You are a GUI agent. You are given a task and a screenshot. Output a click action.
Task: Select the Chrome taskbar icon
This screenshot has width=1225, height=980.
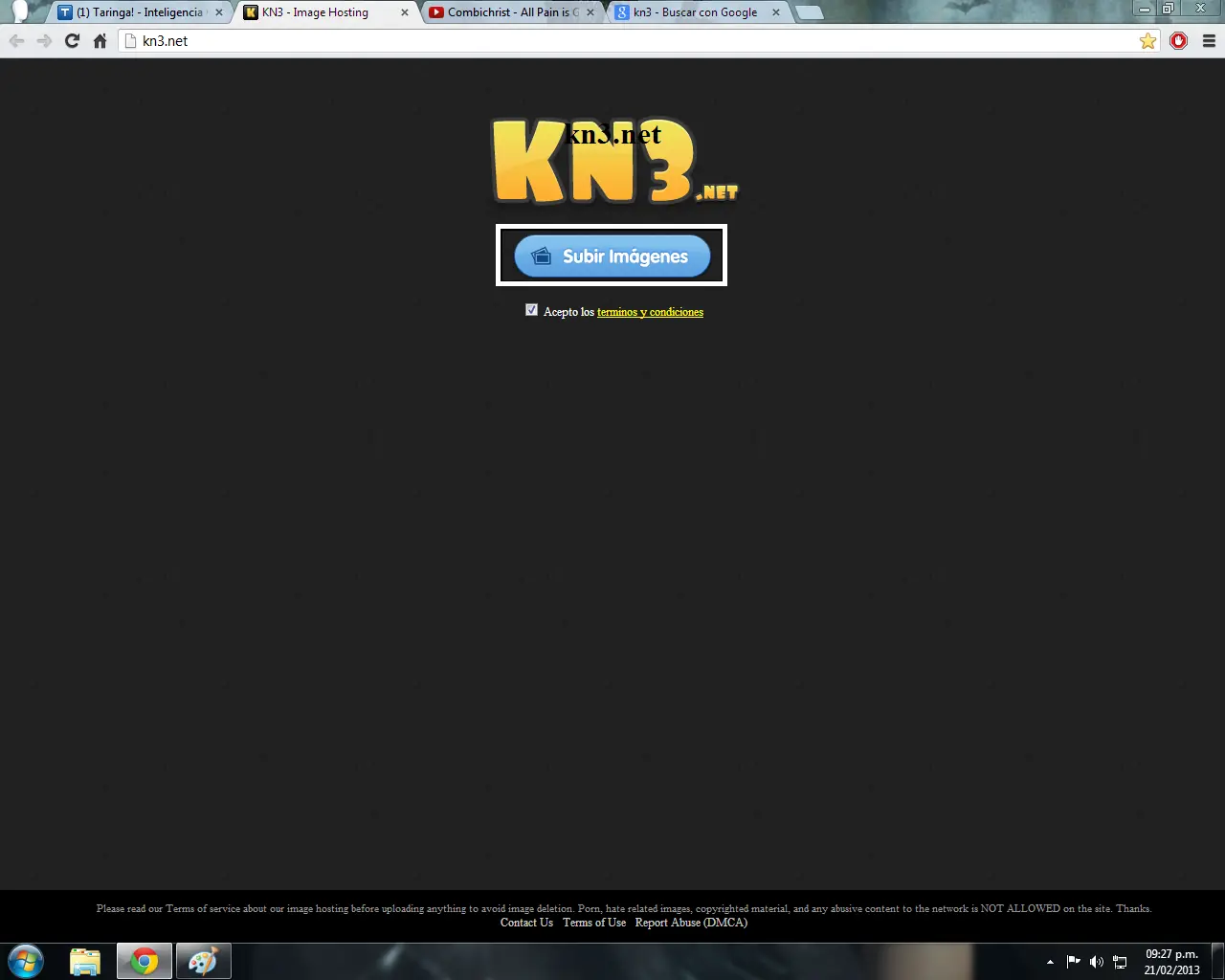[145, 961]
